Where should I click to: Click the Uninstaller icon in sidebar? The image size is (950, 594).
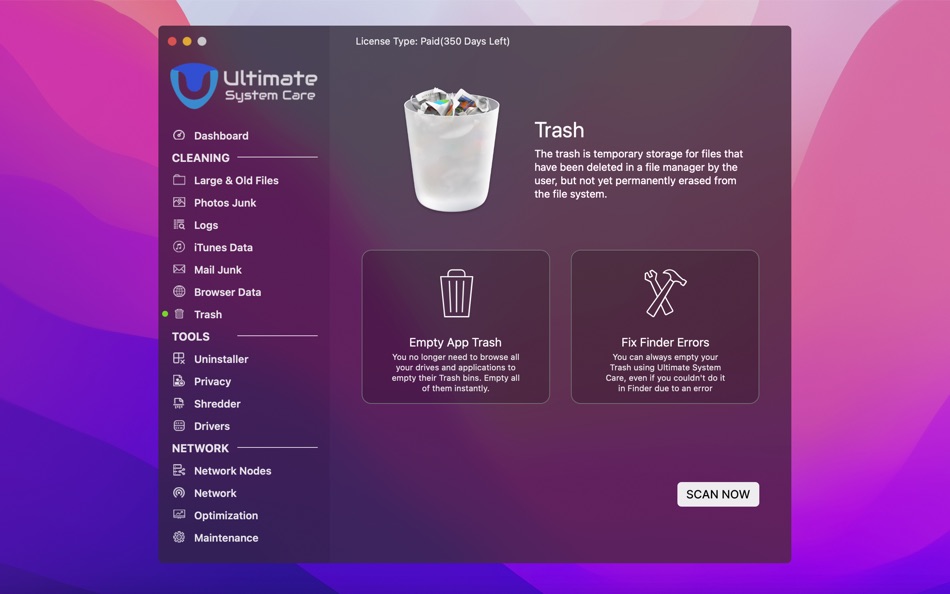tap(179, 358)
